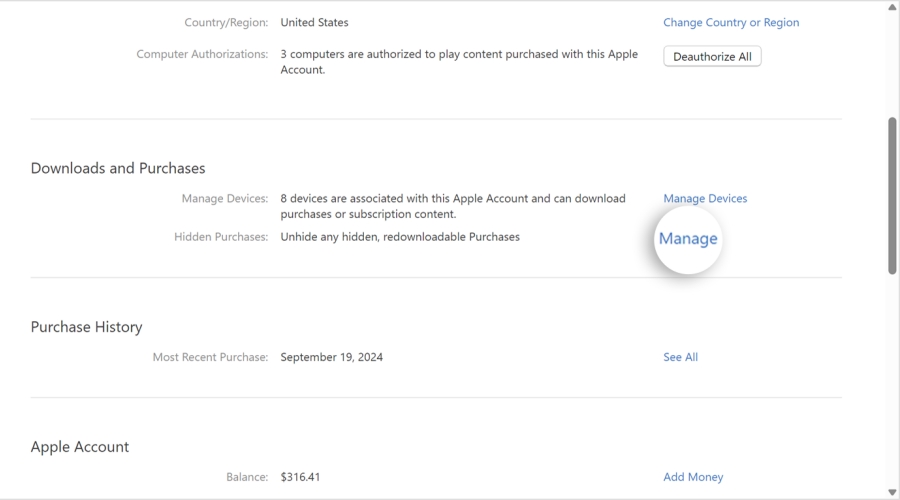Select the Hidden Purchases label
This screenshot has width=900, height=500.
pos(221,237)
